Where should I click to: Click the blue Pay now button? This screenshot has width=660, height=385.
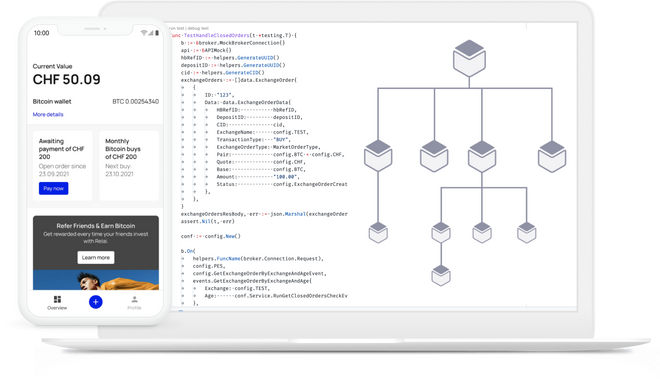click(53, 188)
